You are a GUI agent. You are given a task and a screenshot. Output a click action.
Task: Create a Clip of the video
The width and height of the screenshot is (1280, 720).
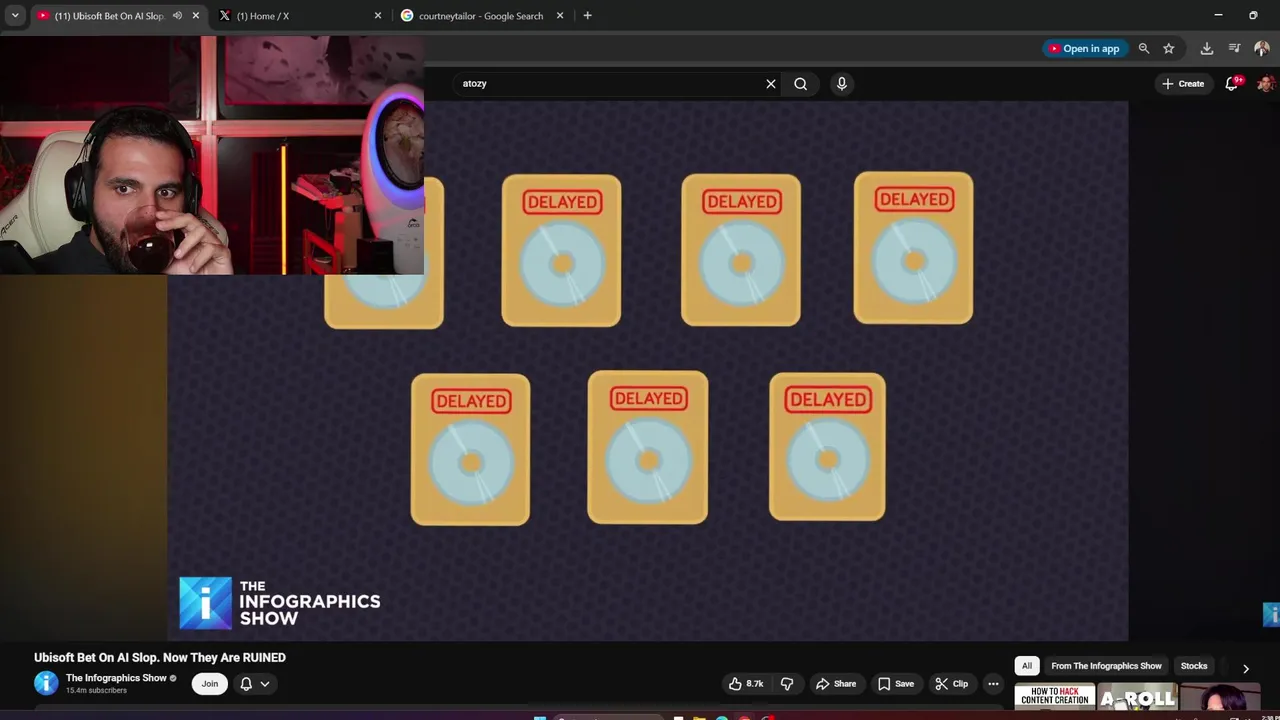951,684
